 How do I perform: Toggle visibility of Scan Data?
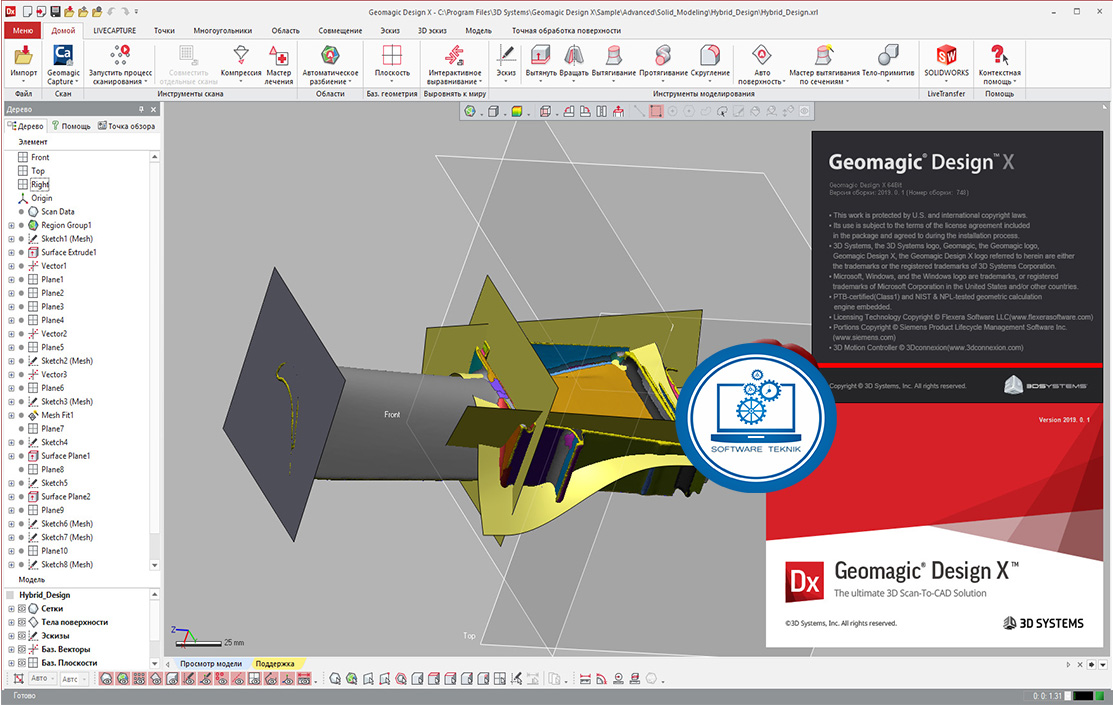point(21,212)
